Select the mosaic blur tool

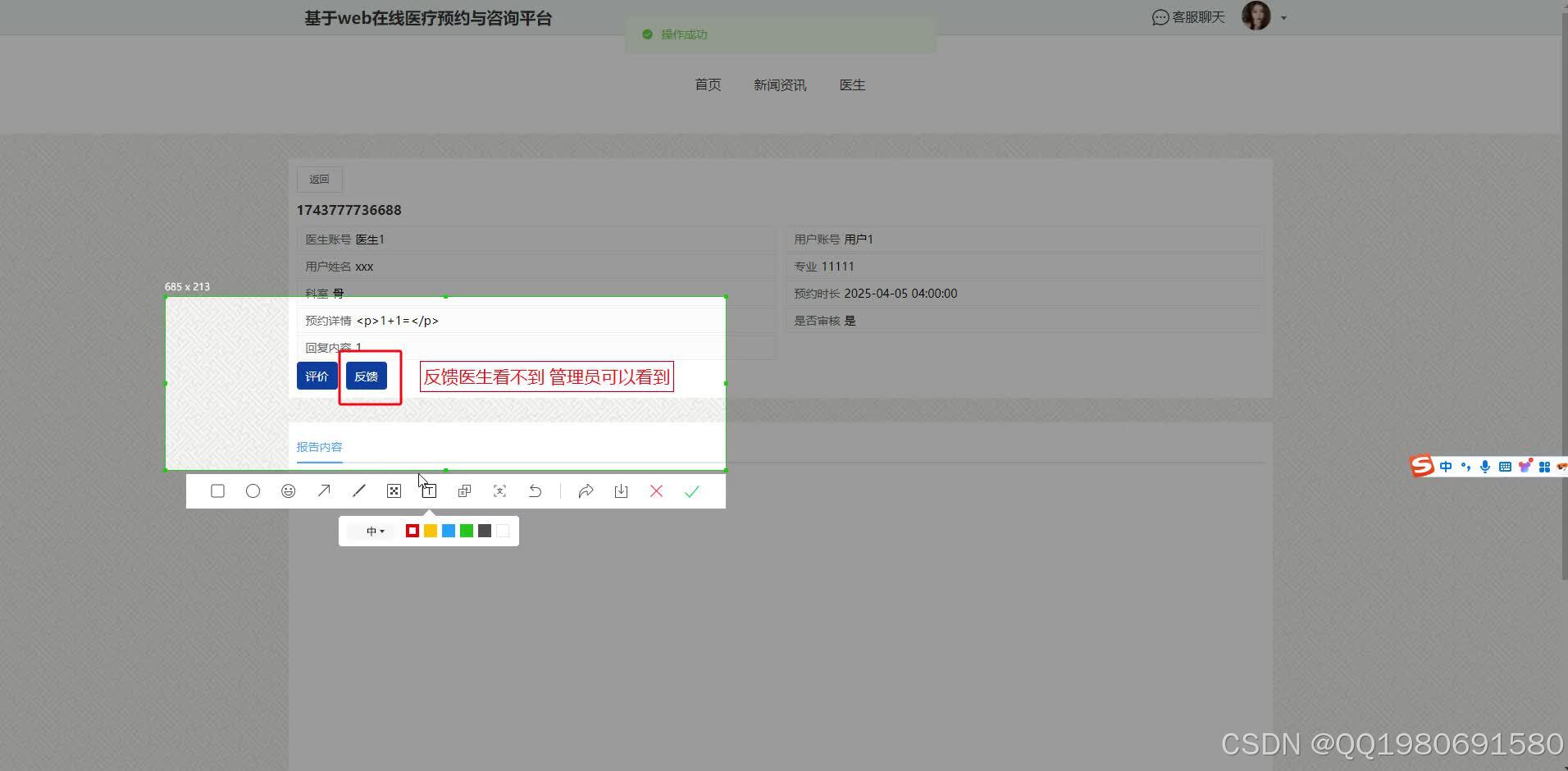point(394,490)
